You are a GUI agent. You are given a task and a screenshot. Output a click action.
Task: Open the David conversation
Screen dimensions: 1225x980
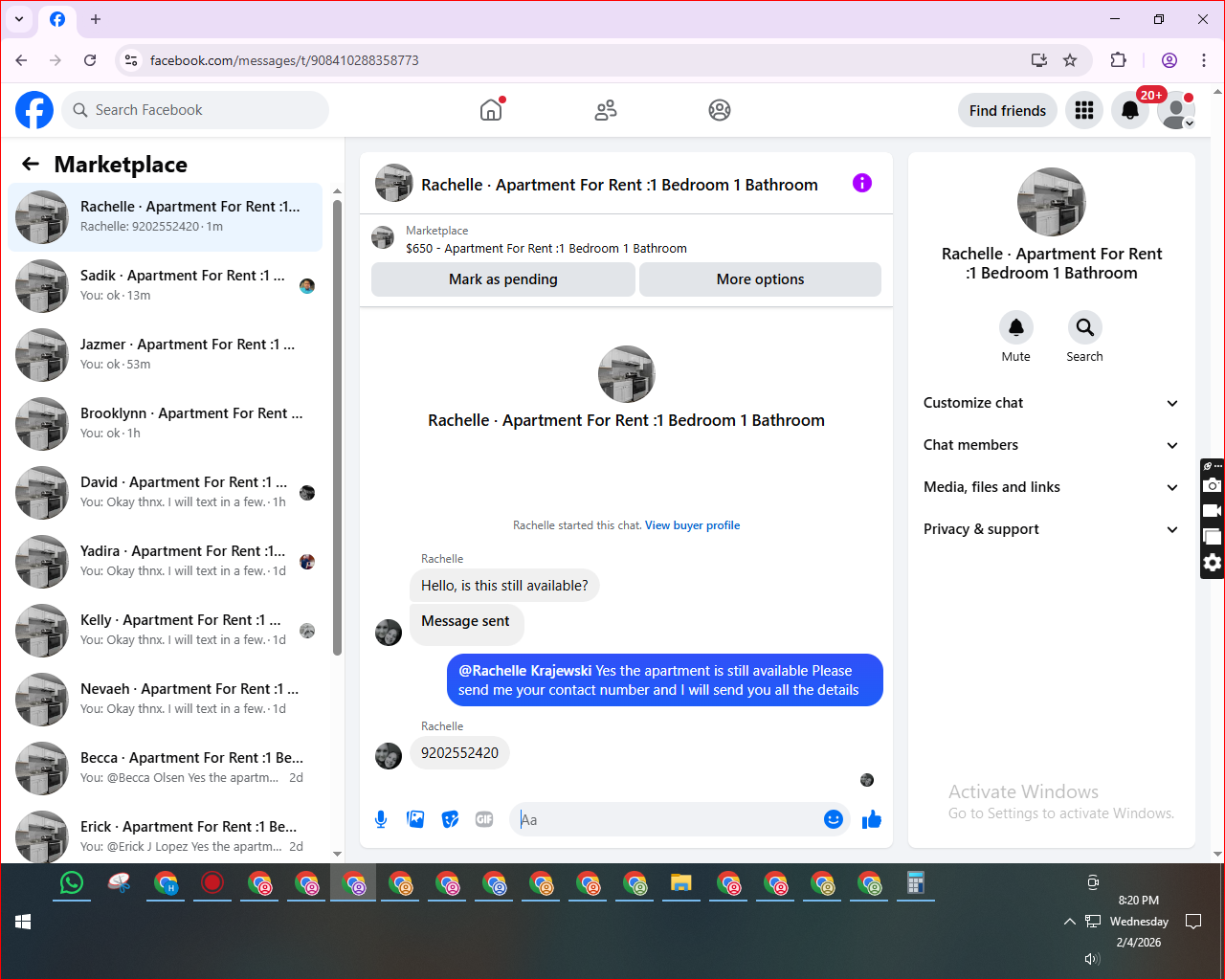point(166,493)
